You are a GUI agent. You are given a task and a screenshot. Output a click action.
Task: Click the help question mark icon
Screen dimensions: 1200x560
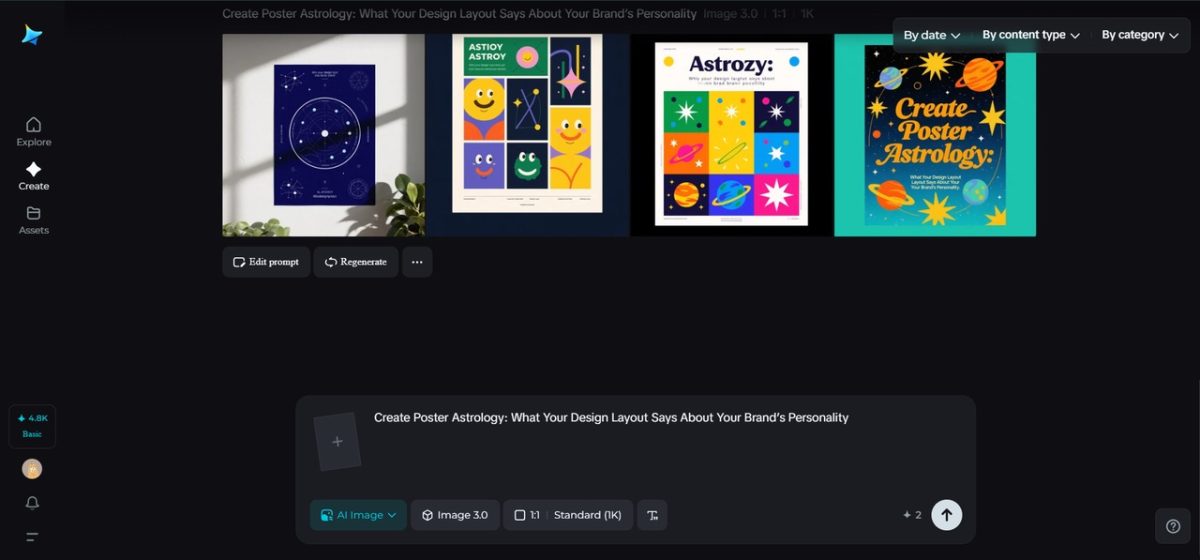pos(1173,526)
